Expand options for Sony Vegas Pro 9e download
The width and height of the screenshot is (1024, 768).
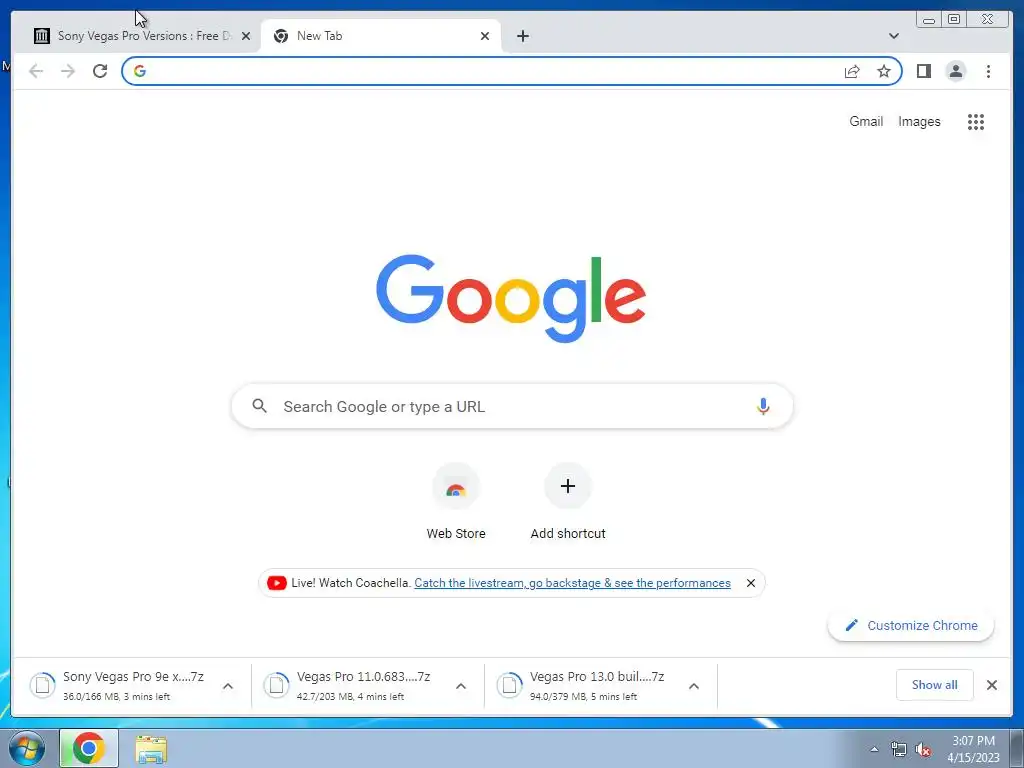228,686
